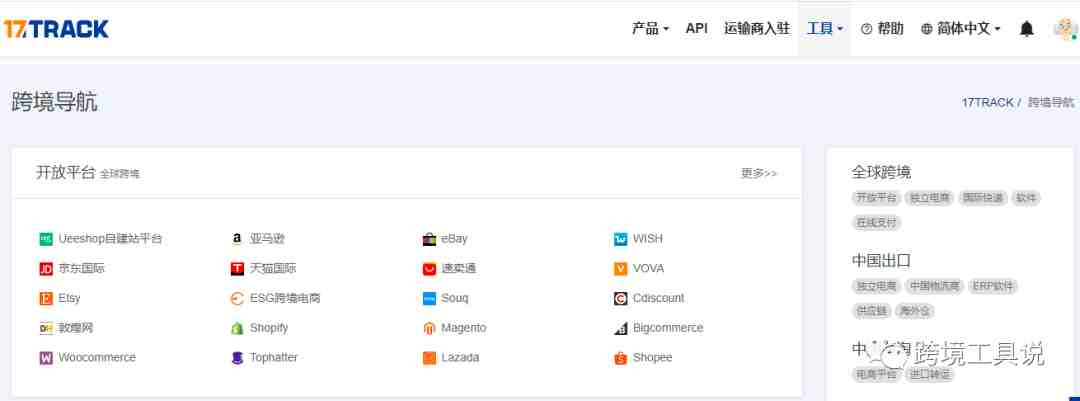Click the Souq blue icon
Viewport: 1080px width, 401px height.
pos(429,298)
